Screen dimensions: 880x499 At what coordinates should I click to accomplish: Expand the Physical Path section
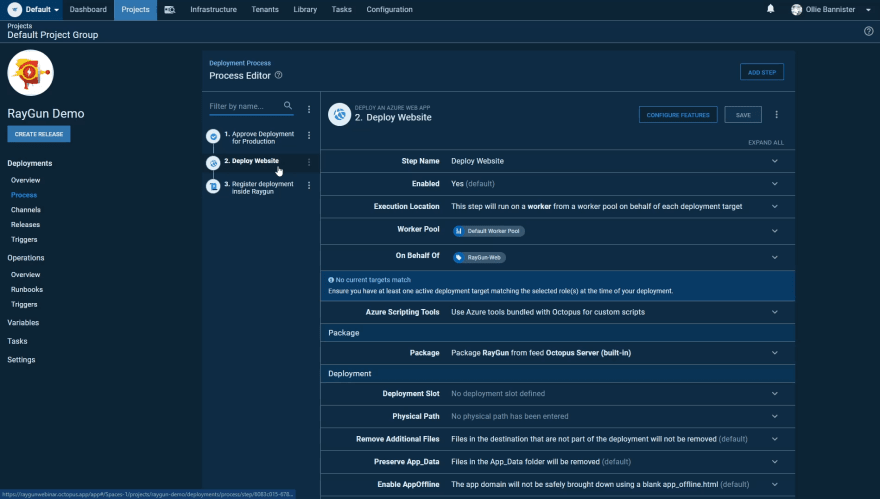(774, 416)
